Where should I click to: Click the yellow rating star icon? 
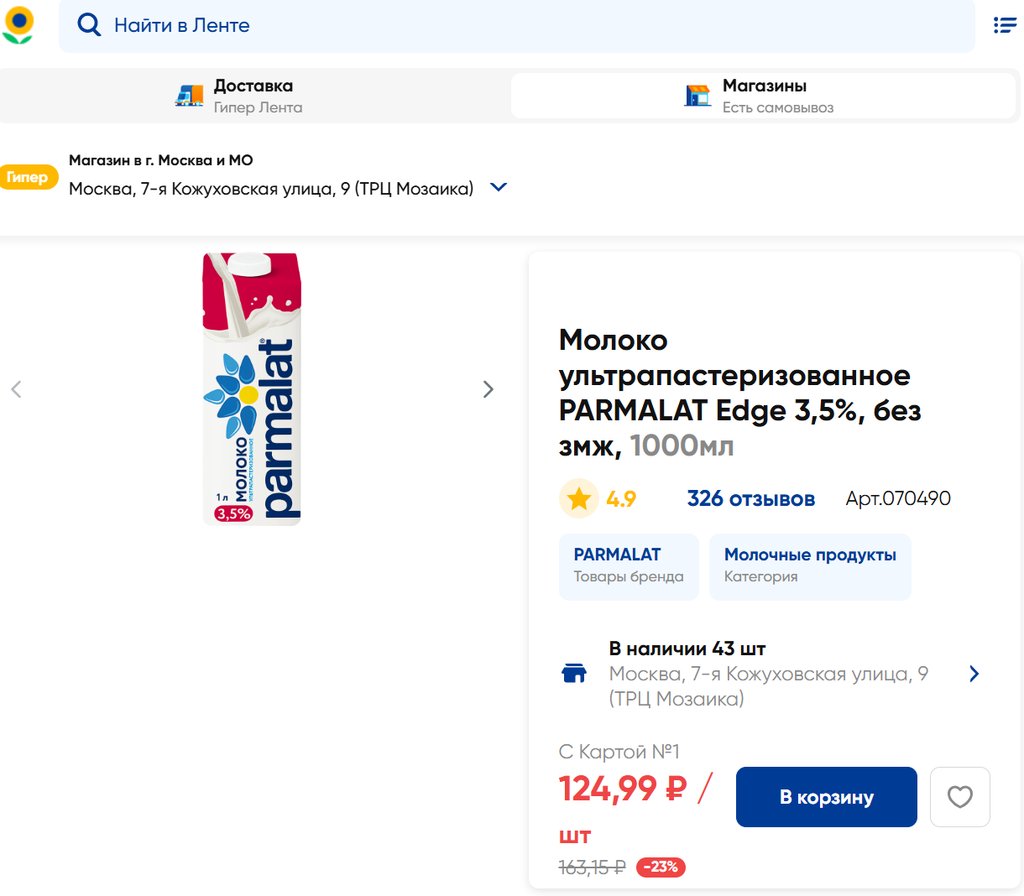pos(578,498)
